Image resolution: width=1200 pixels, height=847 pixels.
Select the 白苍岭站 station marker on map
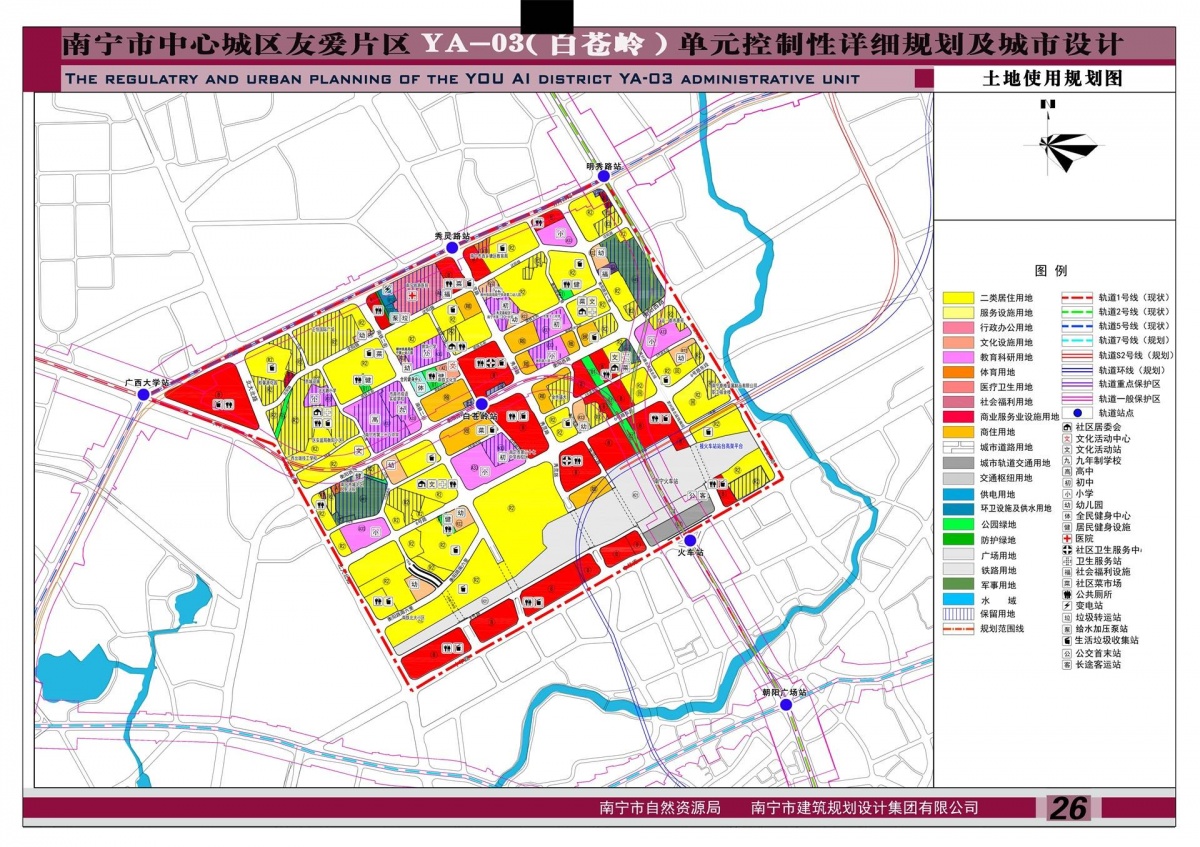(x=482, y=404)
